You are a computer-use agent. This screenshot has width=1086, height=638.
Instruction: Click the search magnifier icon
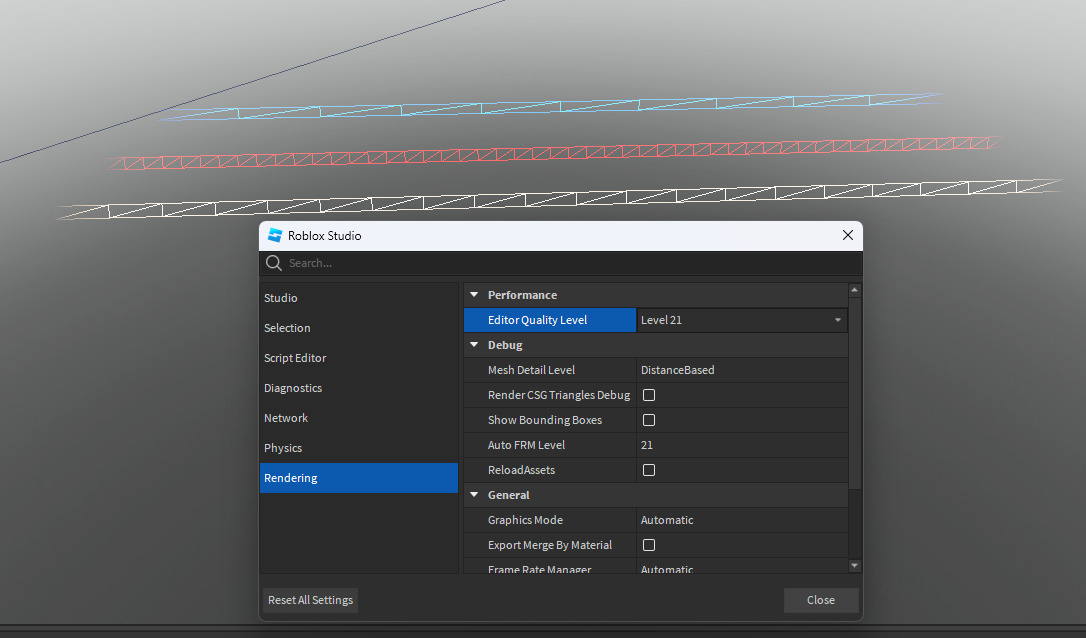(x=273, y=263)
